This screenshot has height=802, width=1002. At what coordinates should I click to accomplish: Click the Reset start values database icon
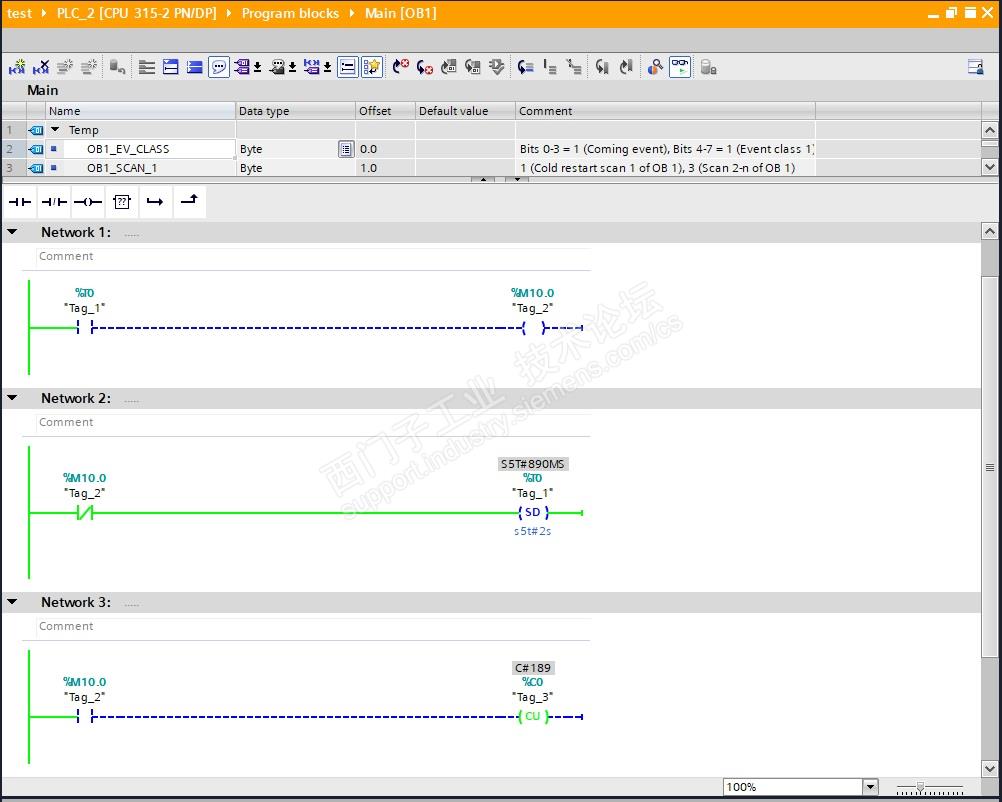(x=118, y=66)
